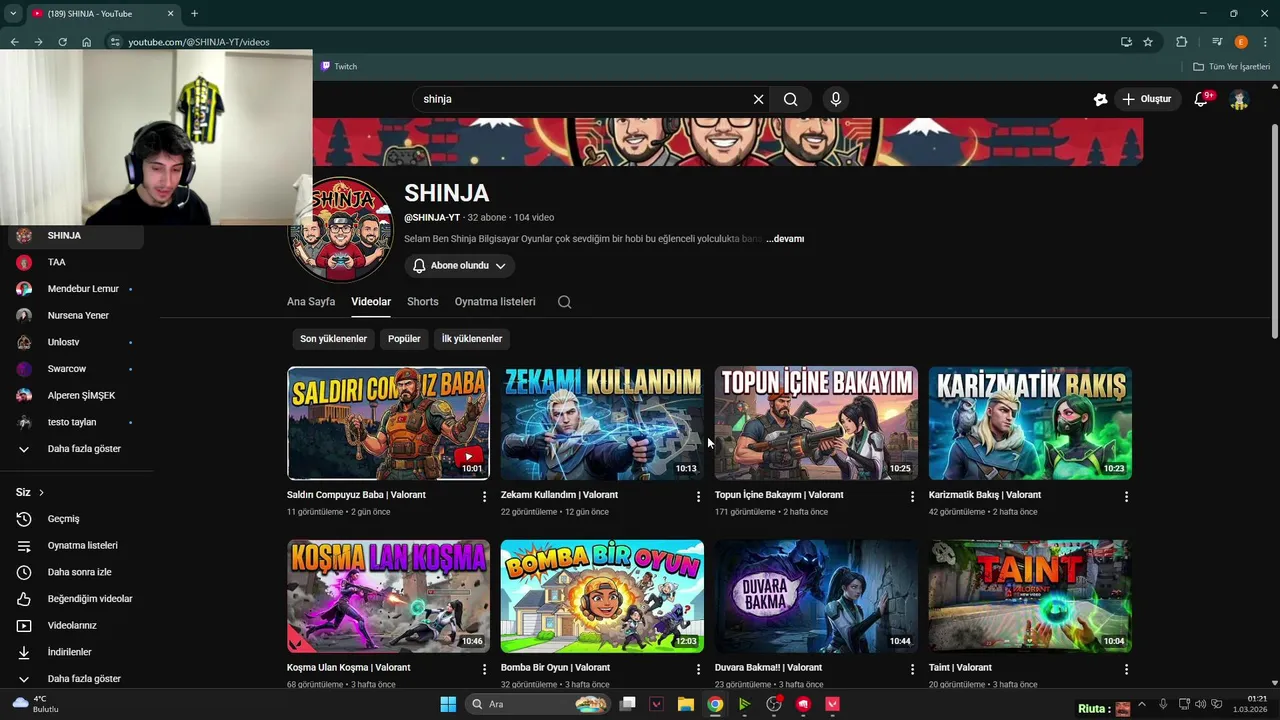Screen dimensions: 1280x720
Task: Open the SHINJA channel profile picture
Action: (340, 230)
